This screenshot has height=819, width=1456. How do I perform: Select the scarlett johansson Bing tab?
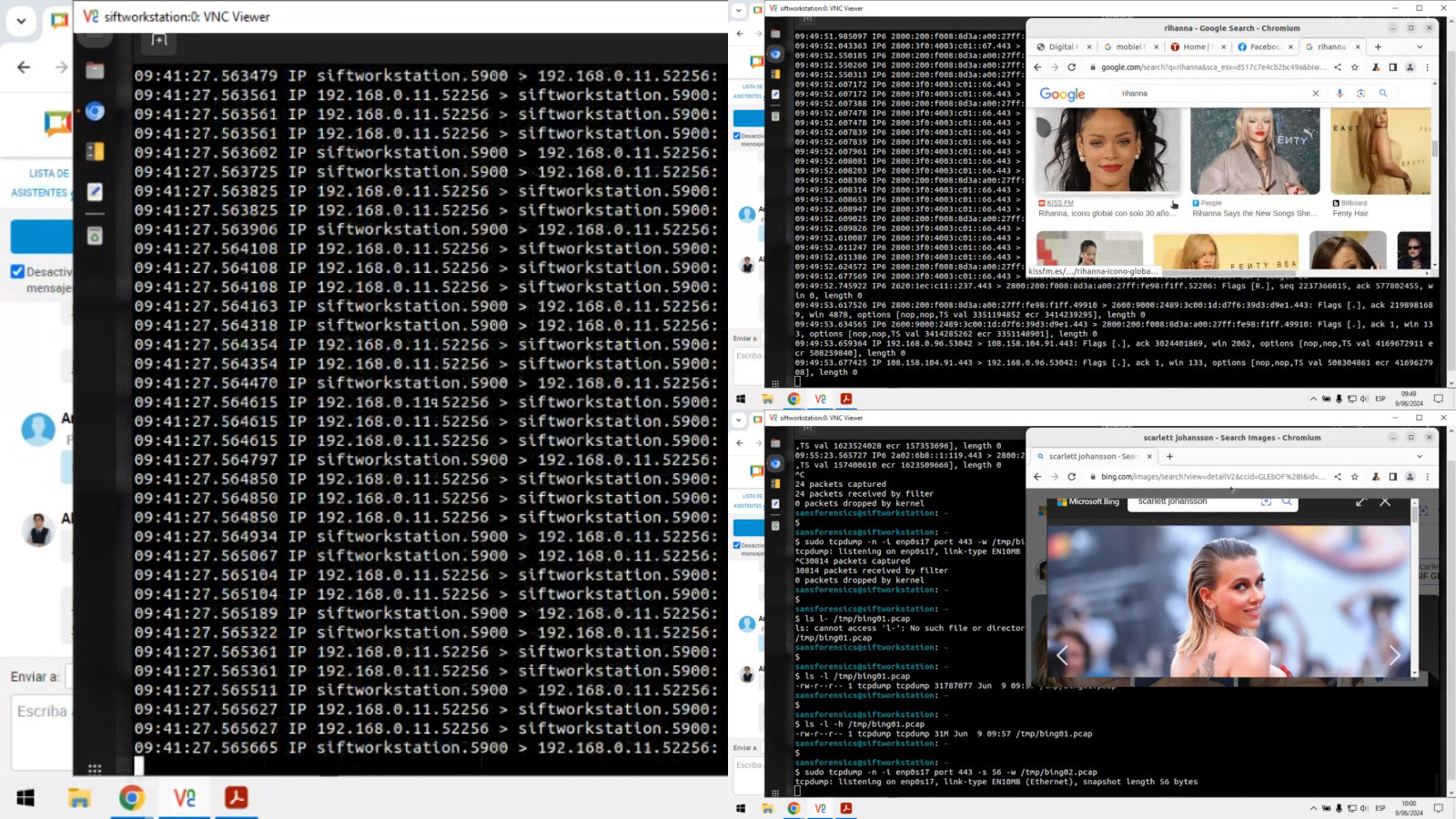coord(1094,457)
